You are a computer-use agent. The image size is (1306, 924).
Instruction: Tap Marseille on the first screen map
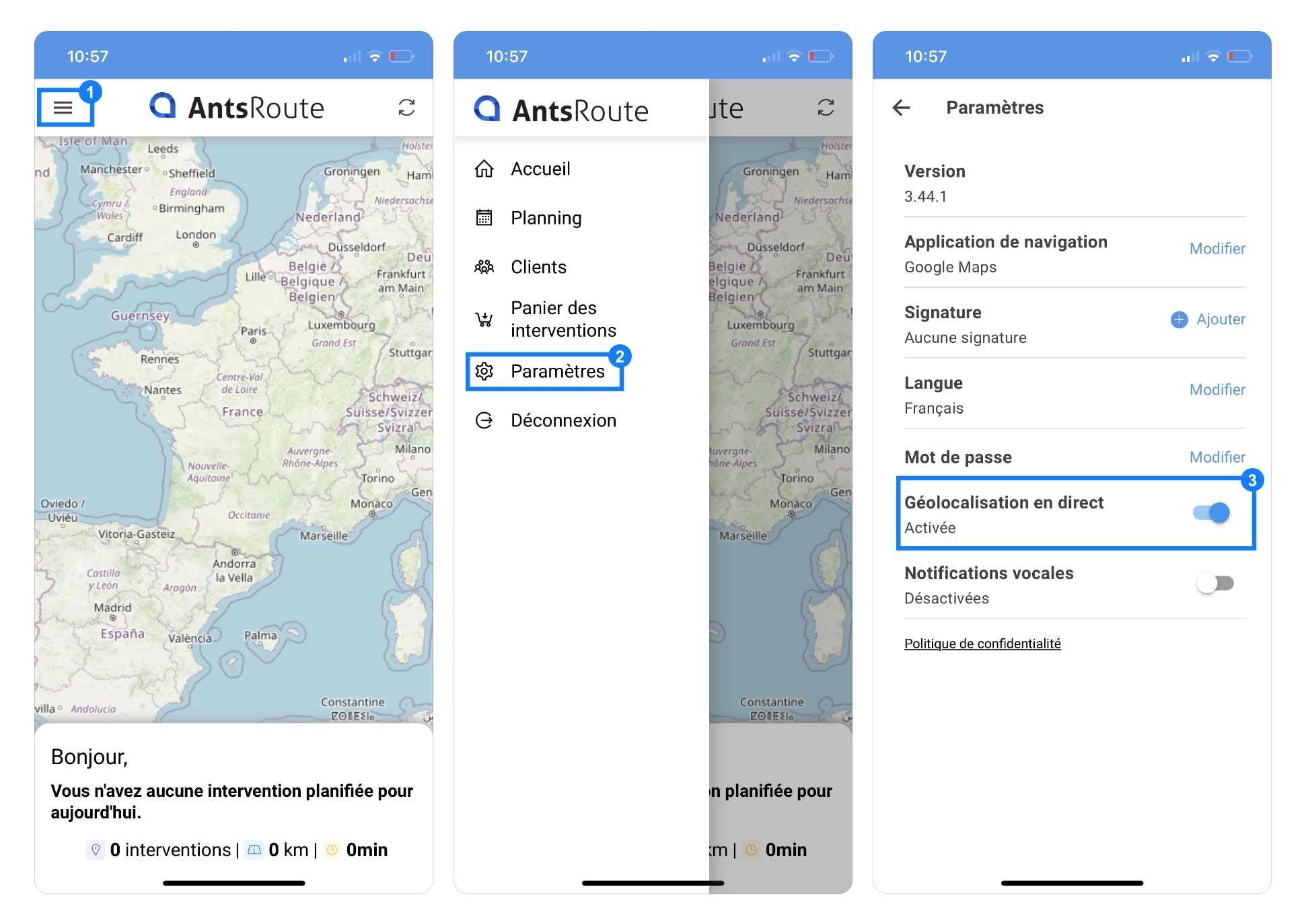[x=324, y=536]
